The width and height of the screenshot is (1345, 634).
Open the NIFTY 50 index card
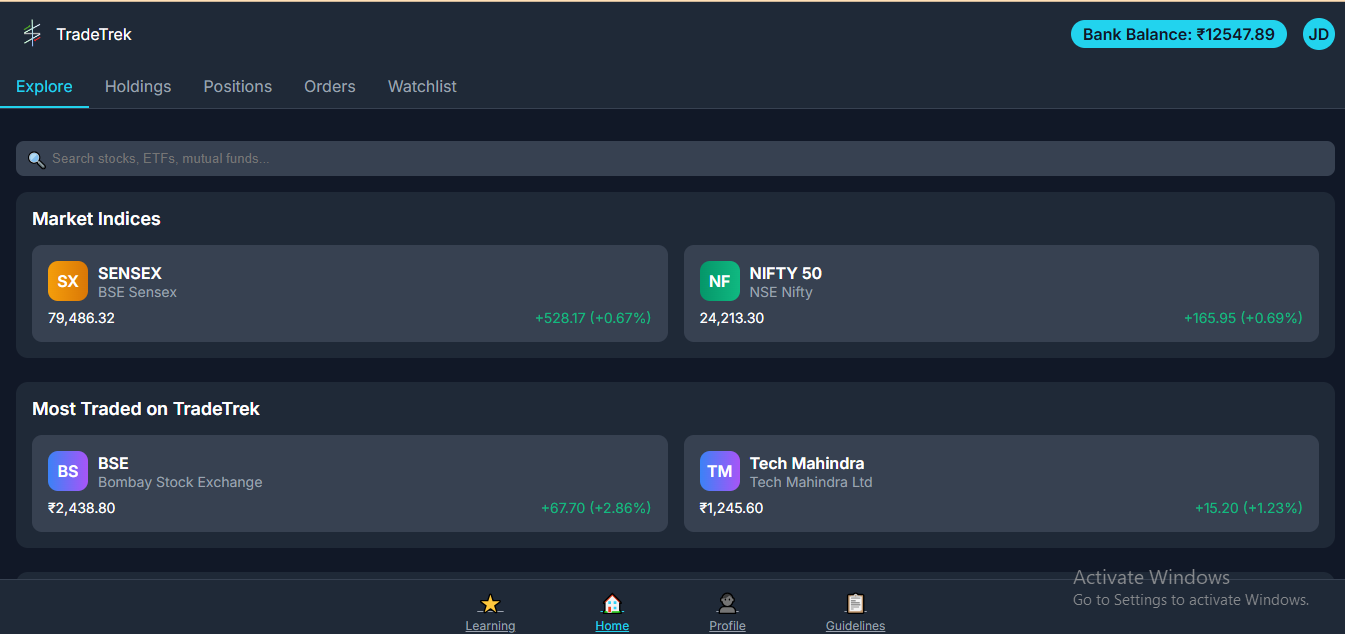tap(1001, 294)
